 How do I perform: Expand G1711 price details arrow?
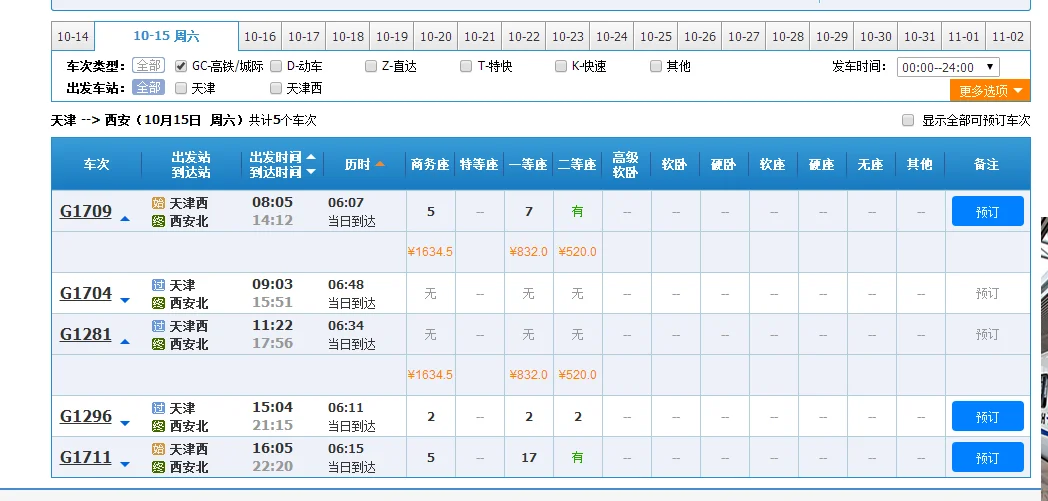coord(125,464)
